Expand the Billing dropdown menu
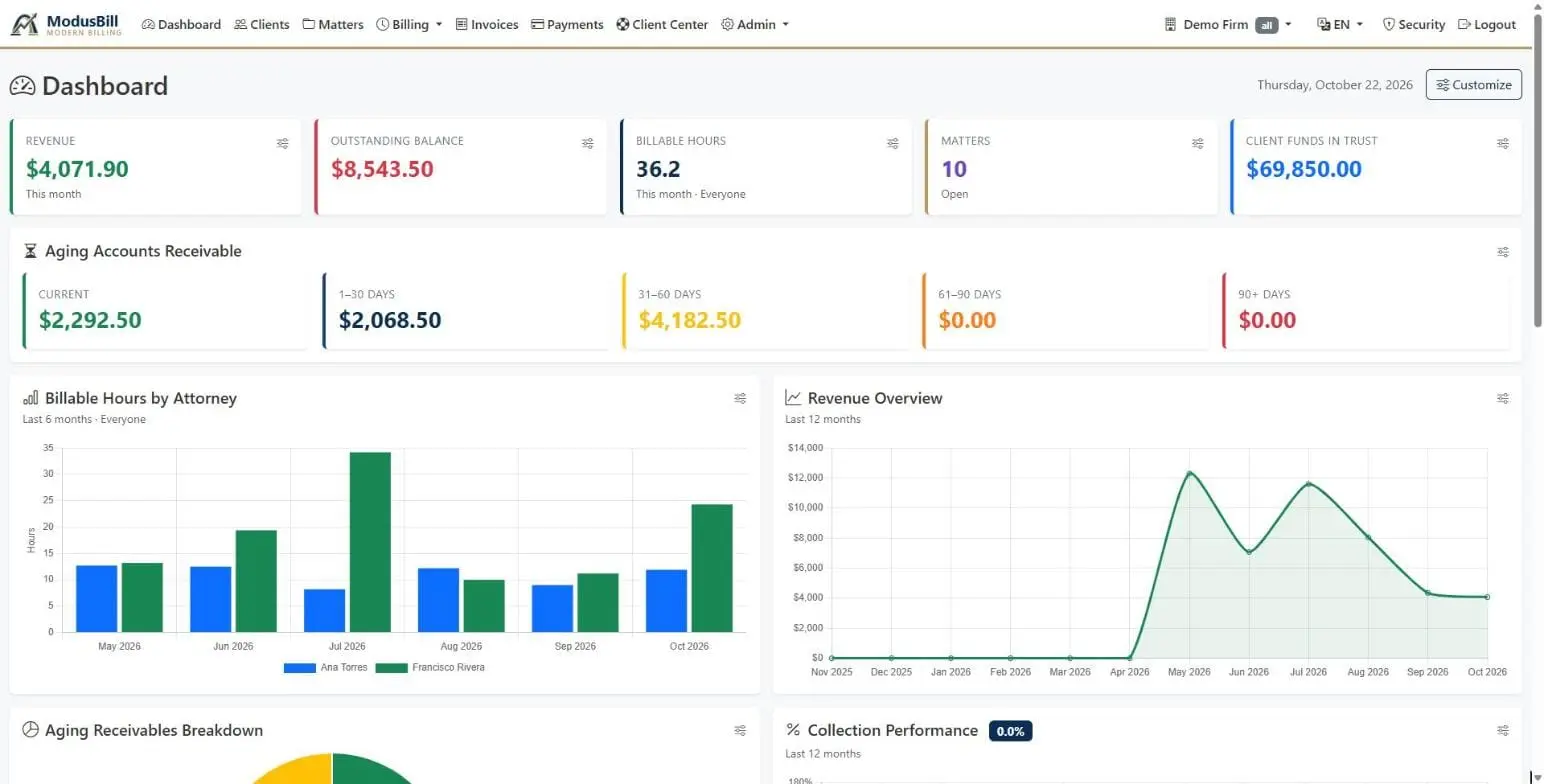 pyautogui.click(x=409, y=24)
